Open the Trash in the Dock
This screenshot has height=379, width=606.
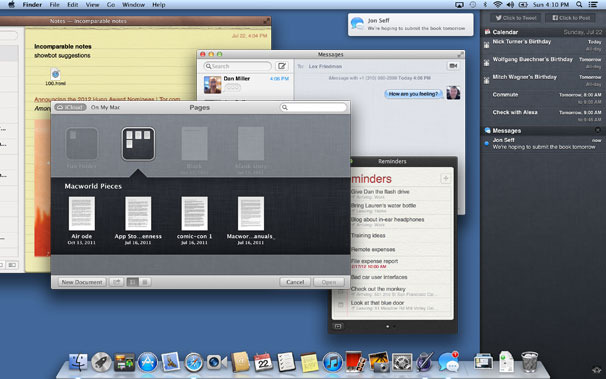529,362
